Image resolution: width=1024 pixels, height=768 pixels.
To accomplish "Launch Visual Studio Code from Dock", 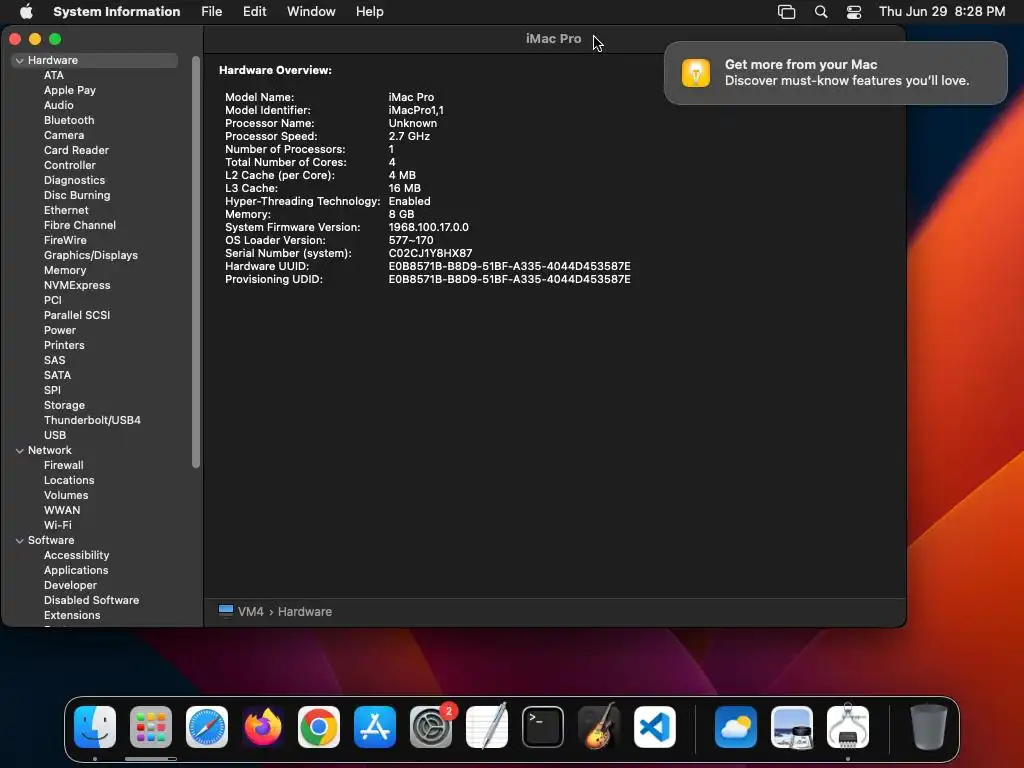I will pos(655,726).
